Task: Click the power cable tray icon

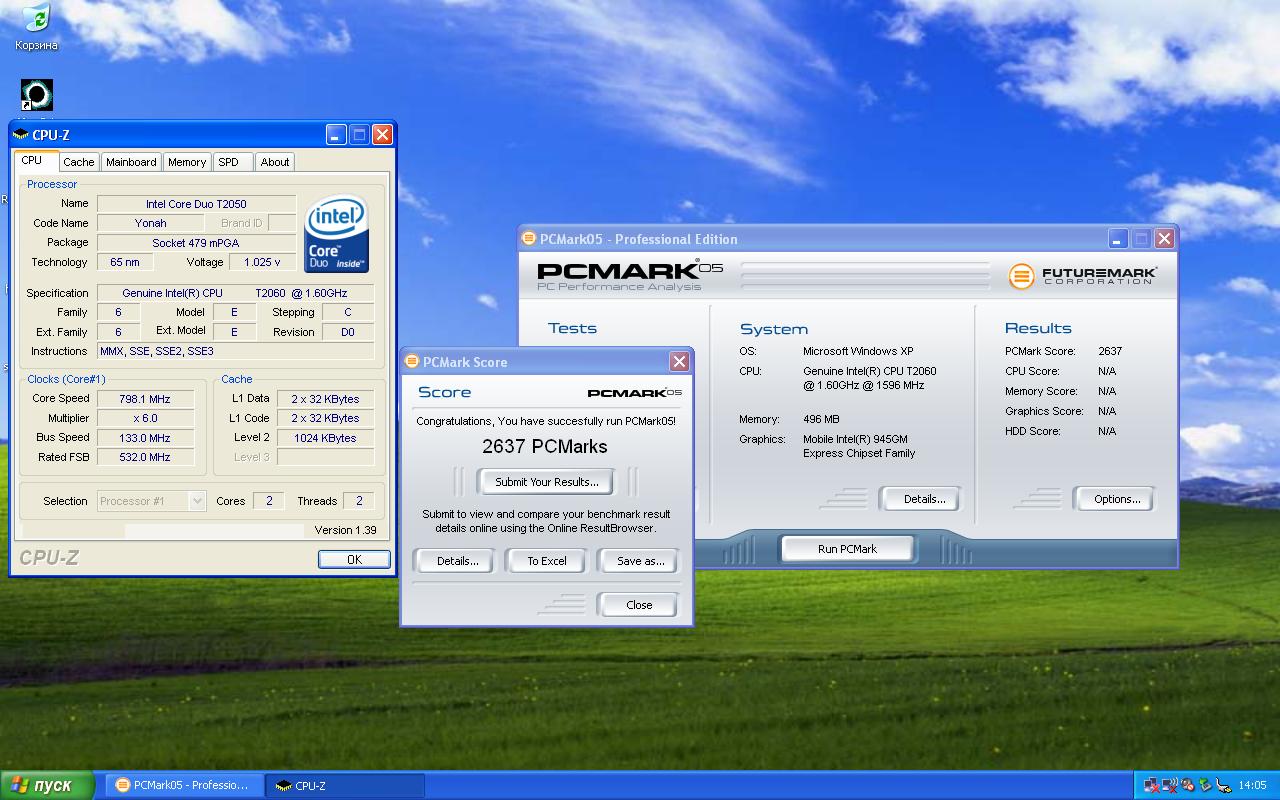Action: [x=1224, y=785]
